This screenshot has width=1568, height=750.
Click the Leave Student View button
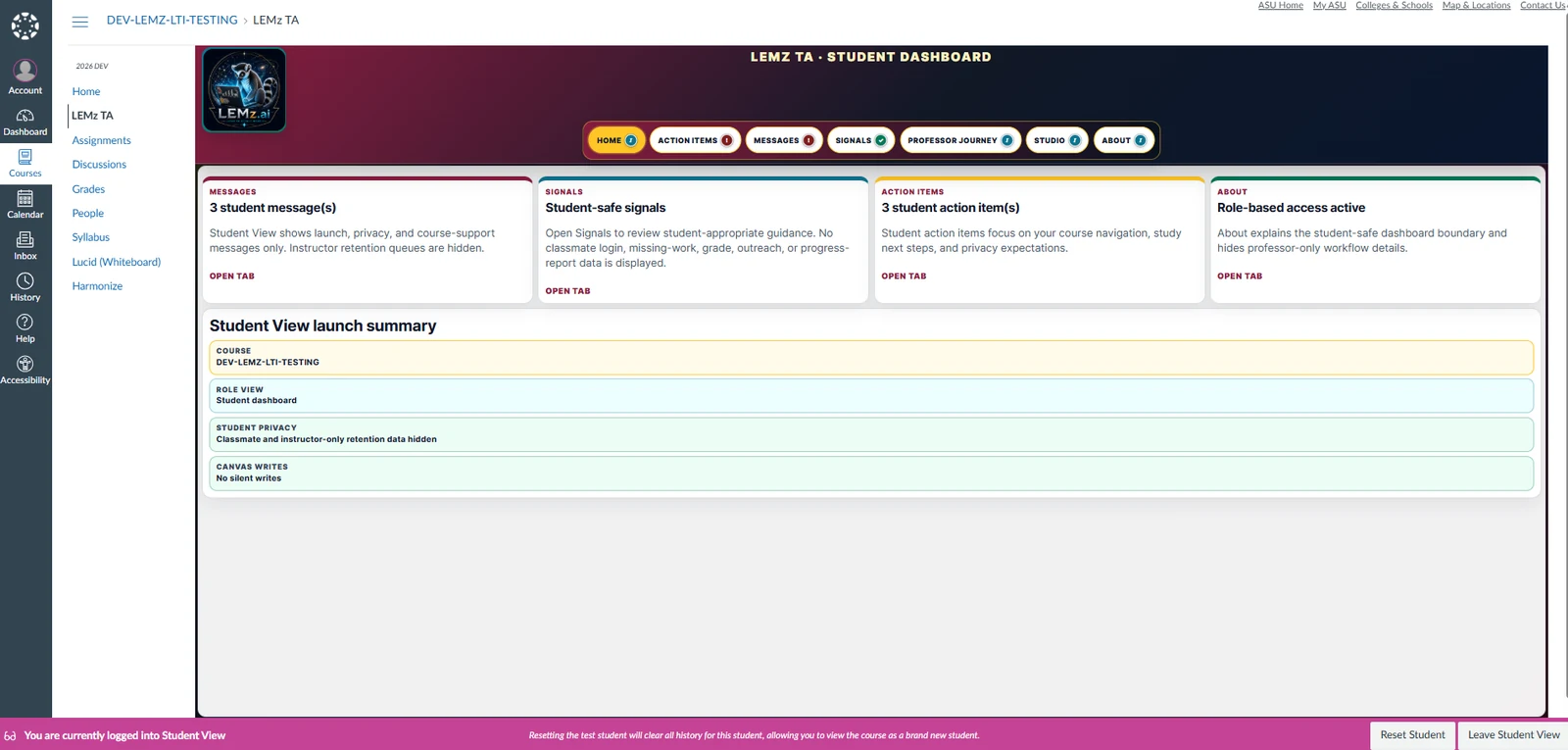tap(1513, 735)
